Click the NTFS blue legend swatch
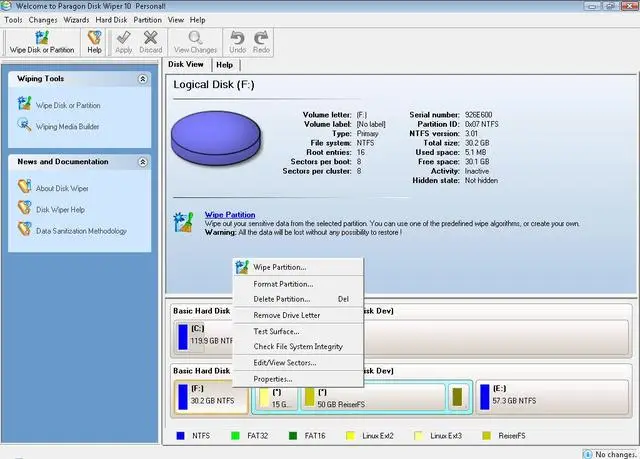 [180, 436]
